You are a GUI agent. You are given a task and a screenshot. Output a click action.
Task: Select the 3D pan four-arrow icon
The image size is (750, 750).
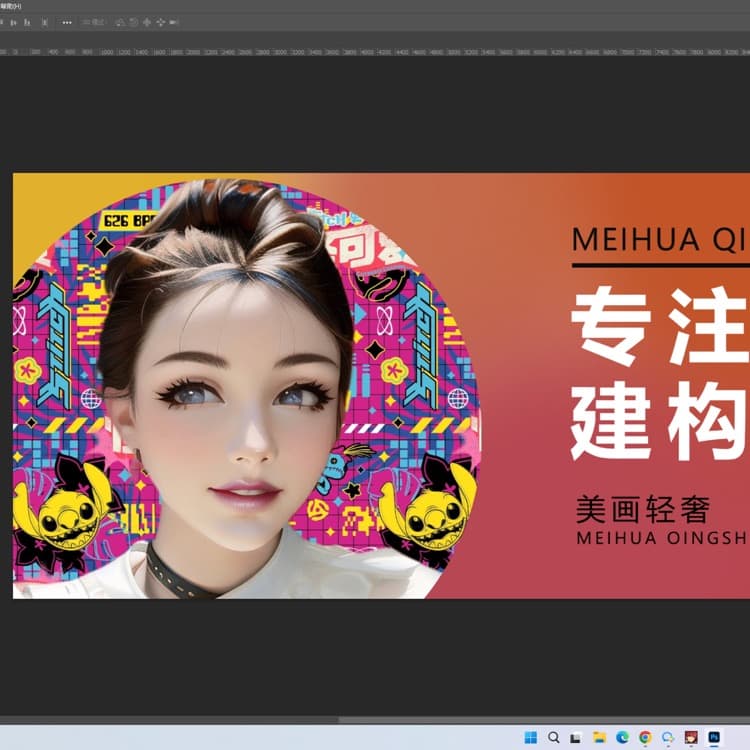[x=147, y=22]
